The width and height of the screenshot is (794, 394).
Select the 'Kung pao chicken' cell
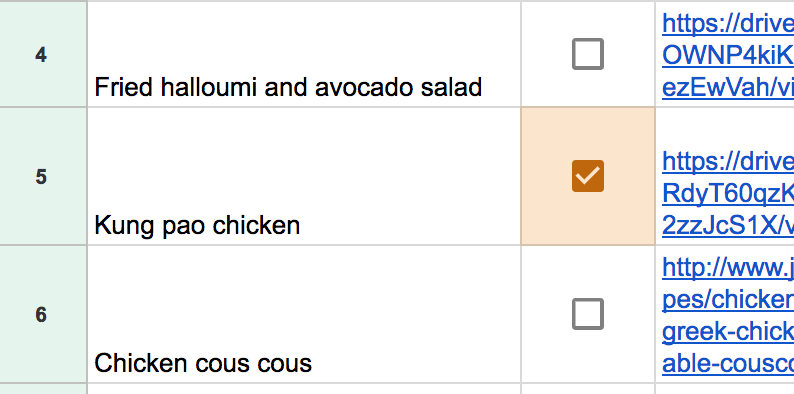pyautogui.click(x=304, y=176)
